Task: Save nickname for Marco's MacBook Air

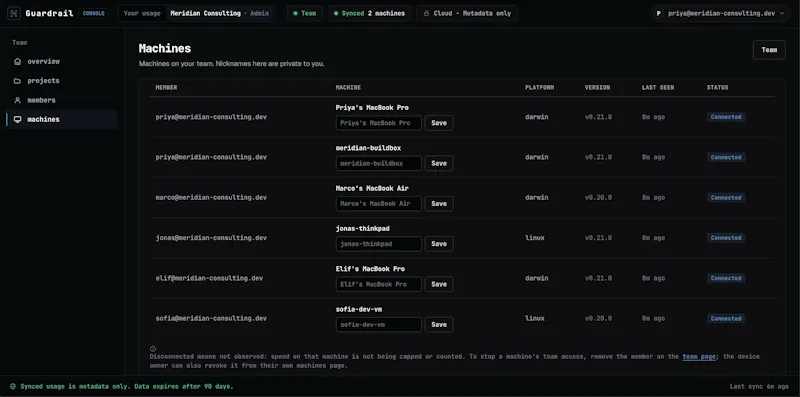Action: [x=439, y=204]
